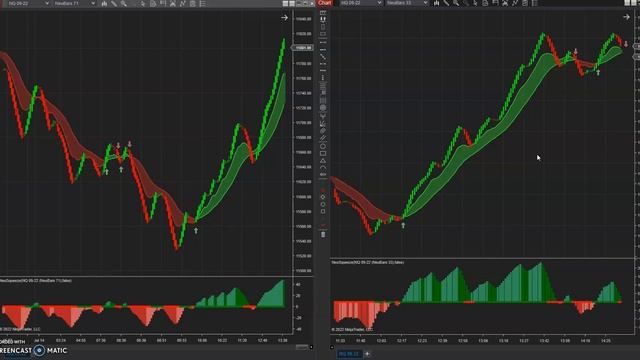Click the current price marker on left axis
Viewport: 640px width, 360px height.
pos(302,48)
